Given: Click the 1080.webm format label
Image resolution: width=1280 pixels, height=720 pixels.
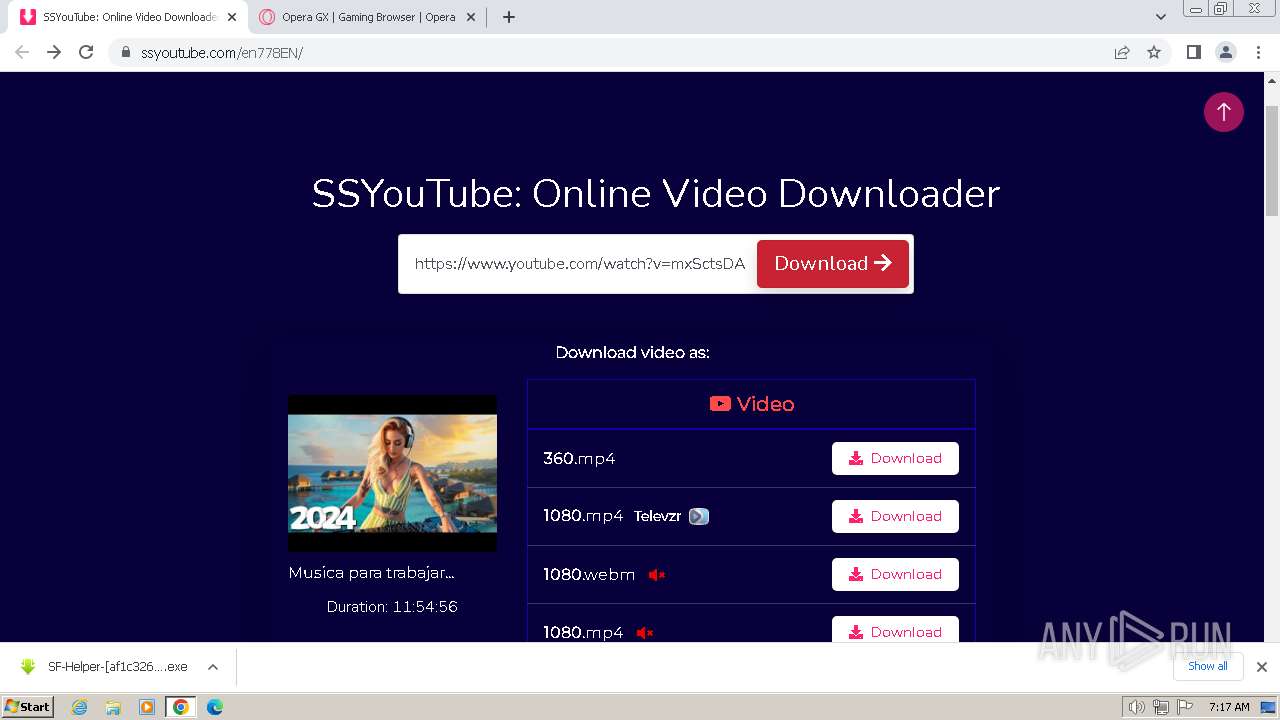Looking at the screenshot, I should (x=589, y=574).
